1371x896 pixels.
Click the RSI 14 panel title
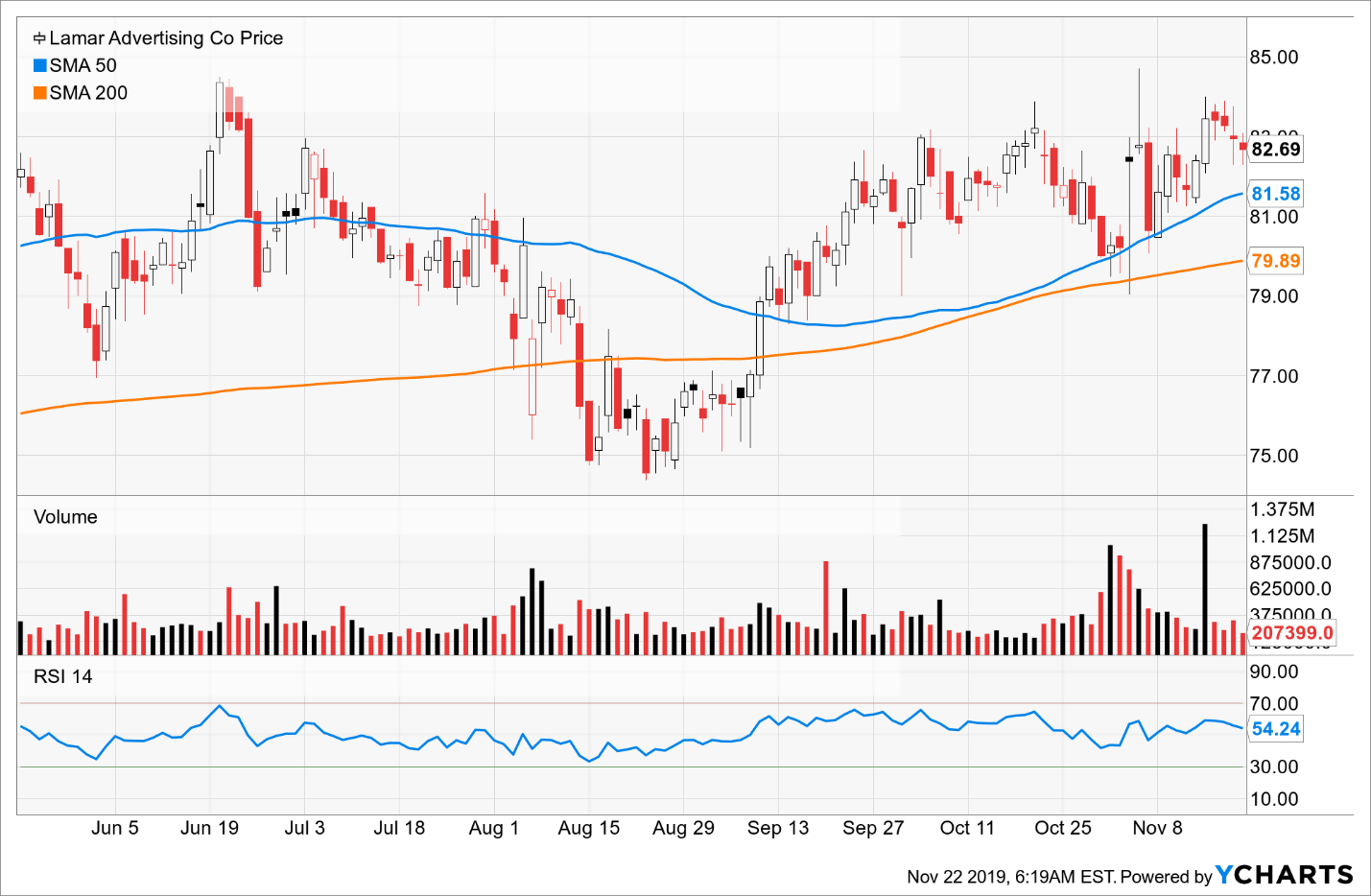pos(63,676)
